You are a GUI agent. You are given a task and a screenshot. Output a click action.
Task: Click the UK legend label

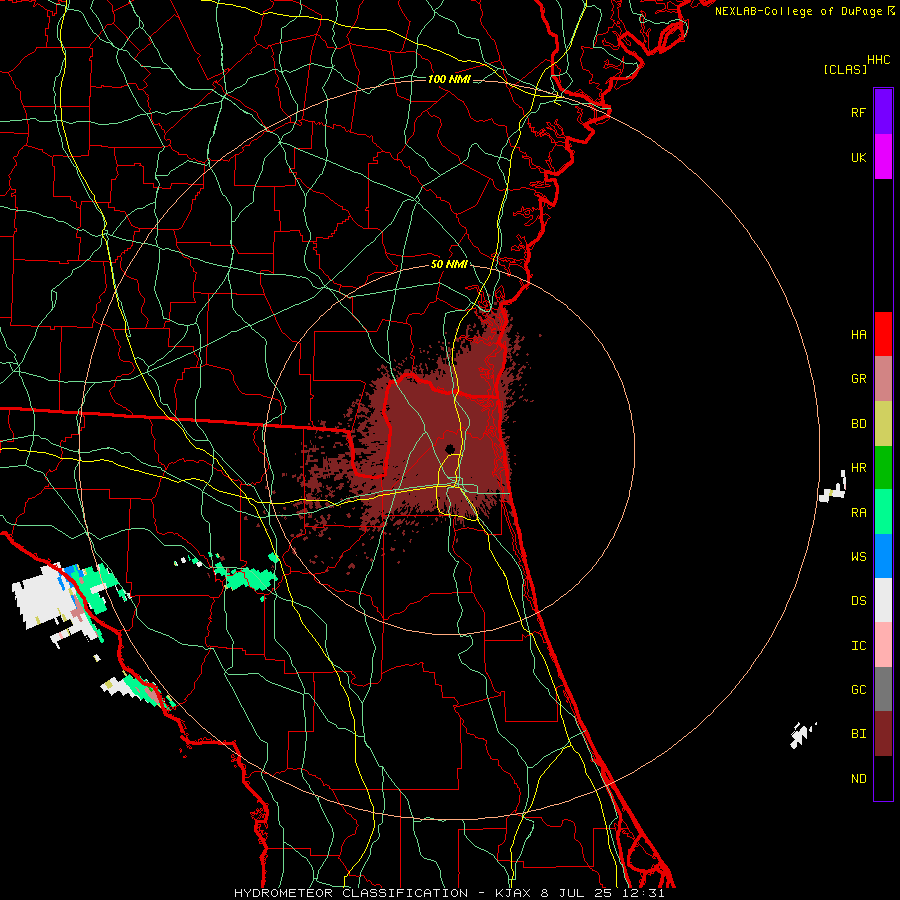pyautogui.click(x=859, y=157)
